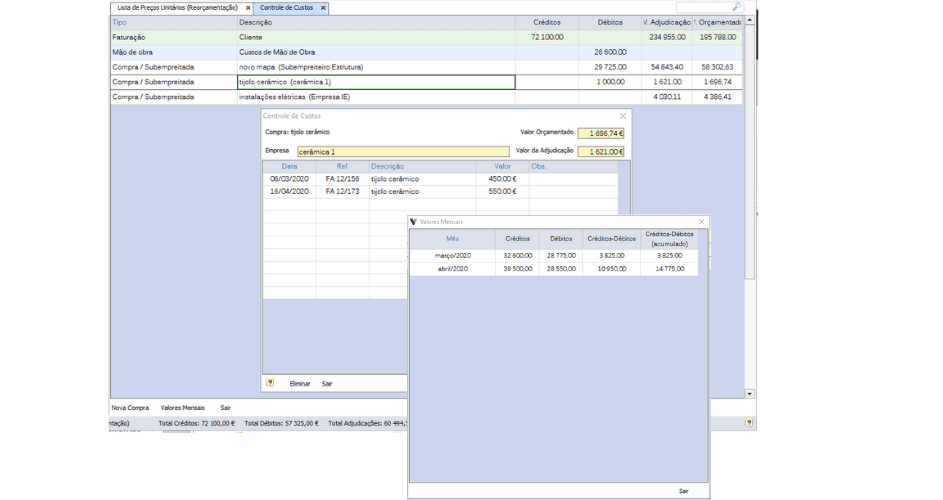The height and width of the screenshot is (500, 943).
Task: Click the help icon beside Eliminar
Action: coord(270,383)
